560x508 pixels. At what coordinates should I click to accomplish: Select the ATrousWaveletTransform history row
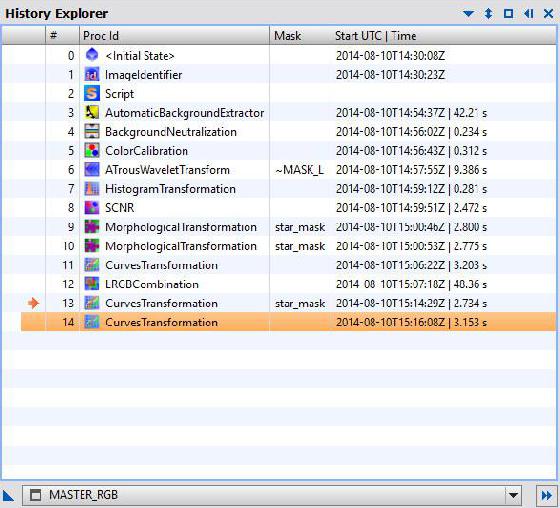pyautogui.click(x=289, y=170)
